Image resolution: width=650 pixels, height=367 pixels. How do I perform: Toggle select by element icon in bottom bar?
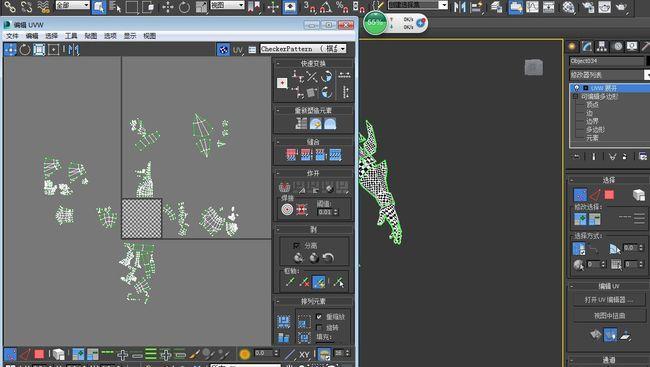pyautogui.click(x=58, y=354)
